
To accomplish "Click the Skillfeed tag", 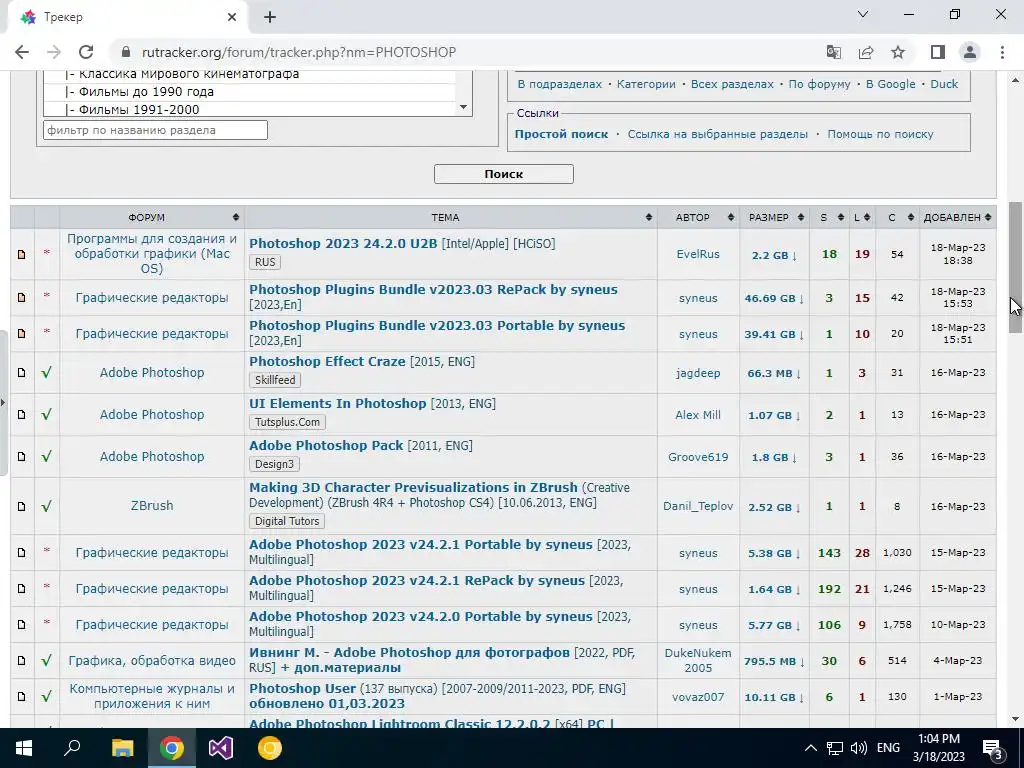I will point(275,380).
